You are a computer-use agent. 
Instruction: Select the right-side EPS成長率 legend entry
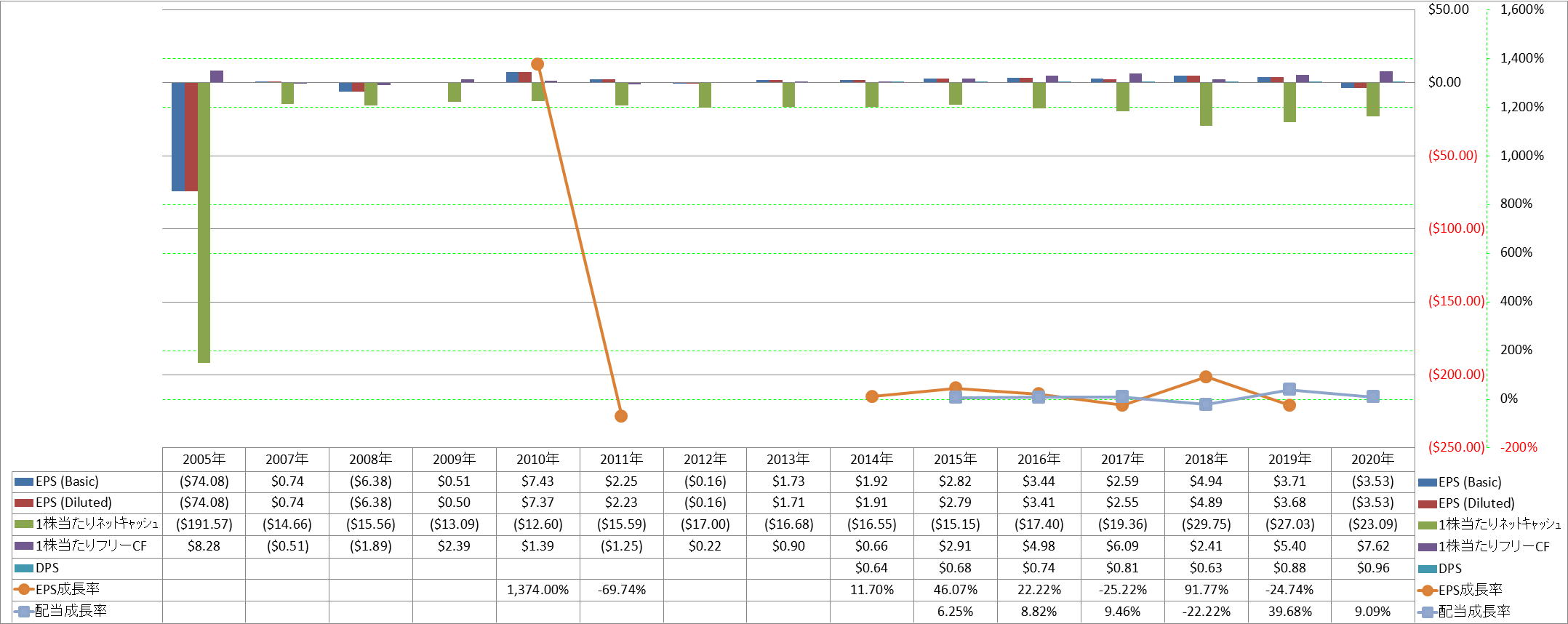click(1460, 590)
